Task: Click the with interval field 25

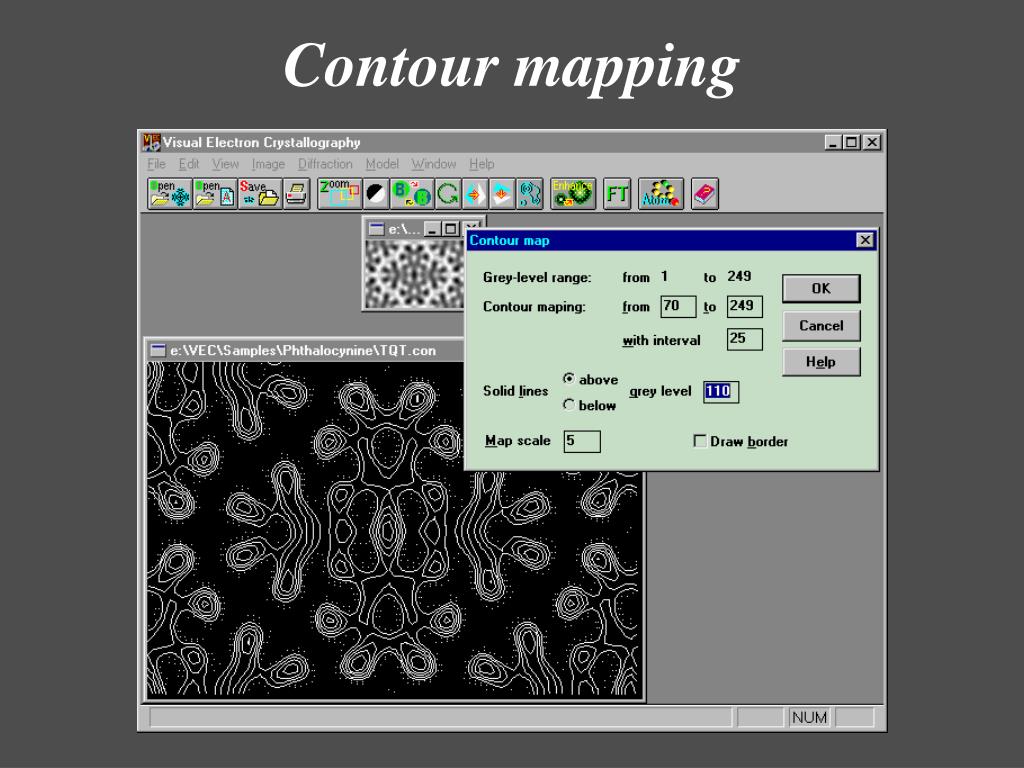Action: 744,339
